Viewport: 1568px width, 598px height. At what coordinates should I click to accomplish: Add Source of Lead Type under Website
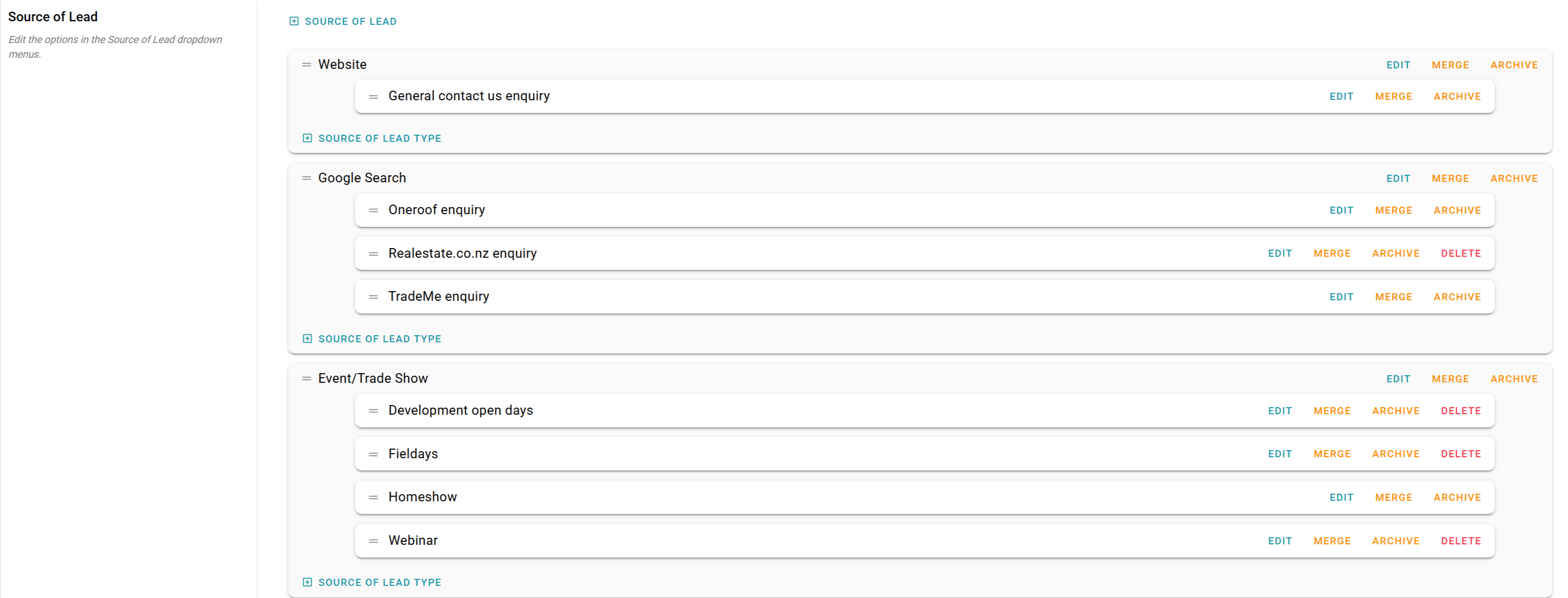coord(372,138)
